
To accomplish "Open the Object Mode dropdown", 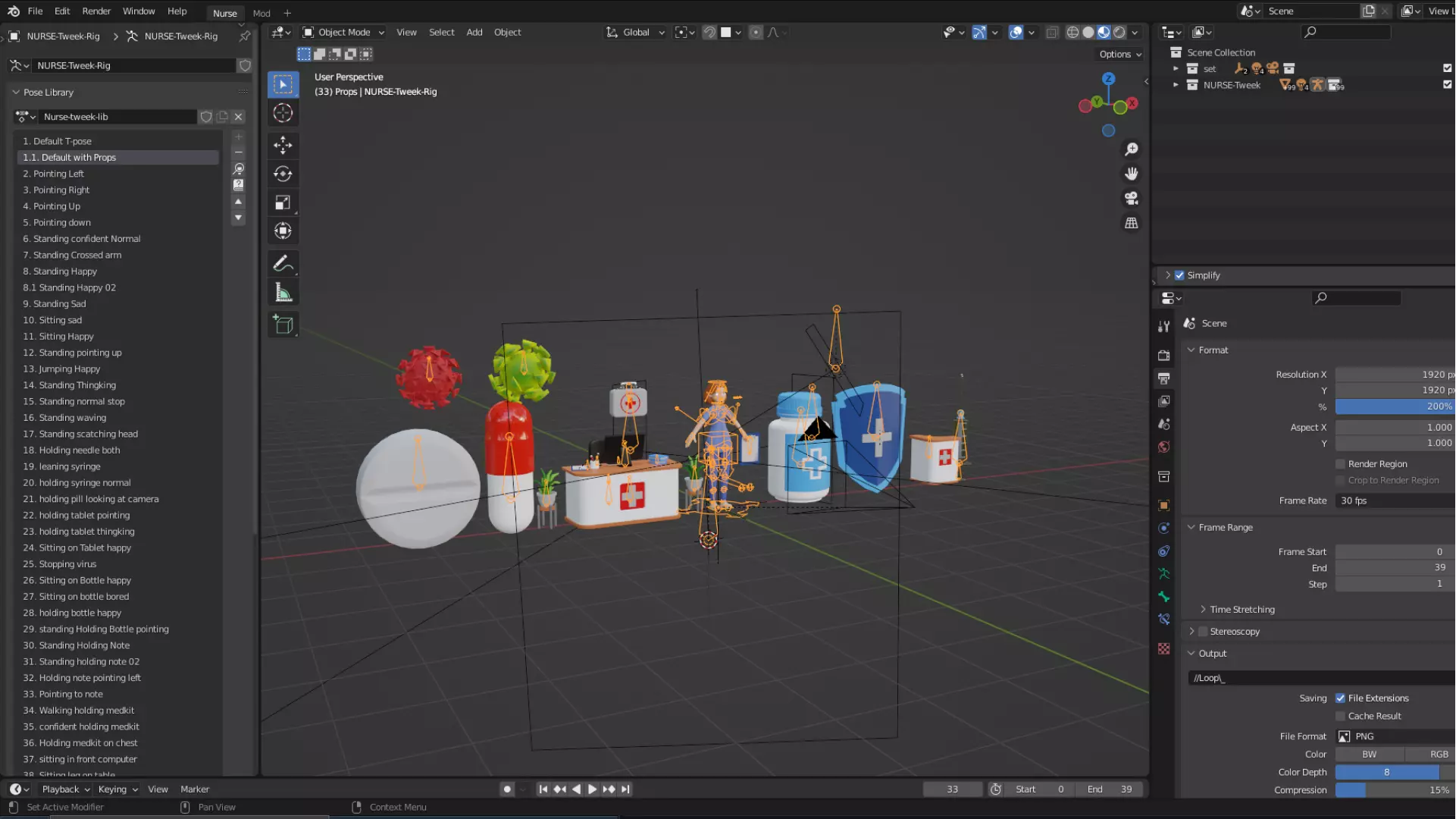I will (x=343, y=32).
